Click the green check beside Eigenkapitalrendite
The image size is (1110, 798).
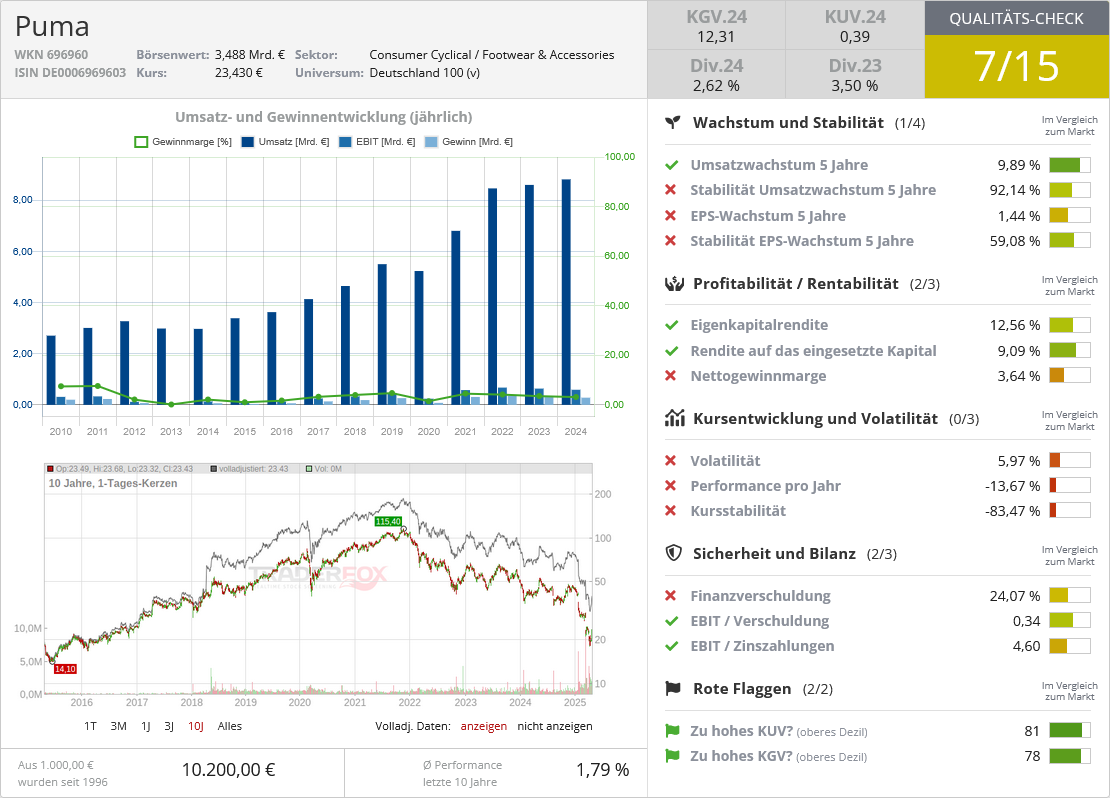(671, 325)
